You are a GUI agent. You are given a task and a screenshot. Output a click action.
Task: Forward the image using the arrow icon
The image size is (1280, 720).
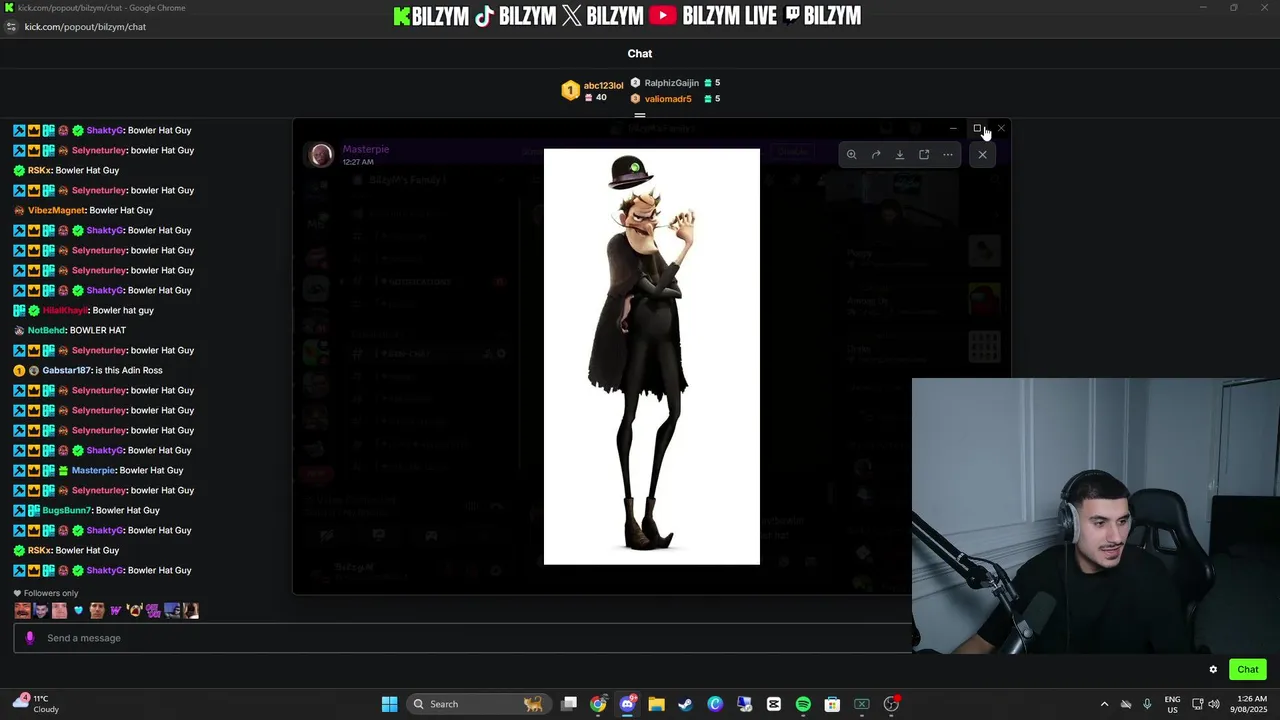876,155
